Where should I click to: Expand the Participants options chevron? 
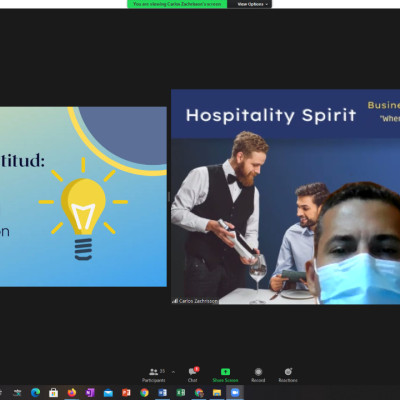point(173,372)
